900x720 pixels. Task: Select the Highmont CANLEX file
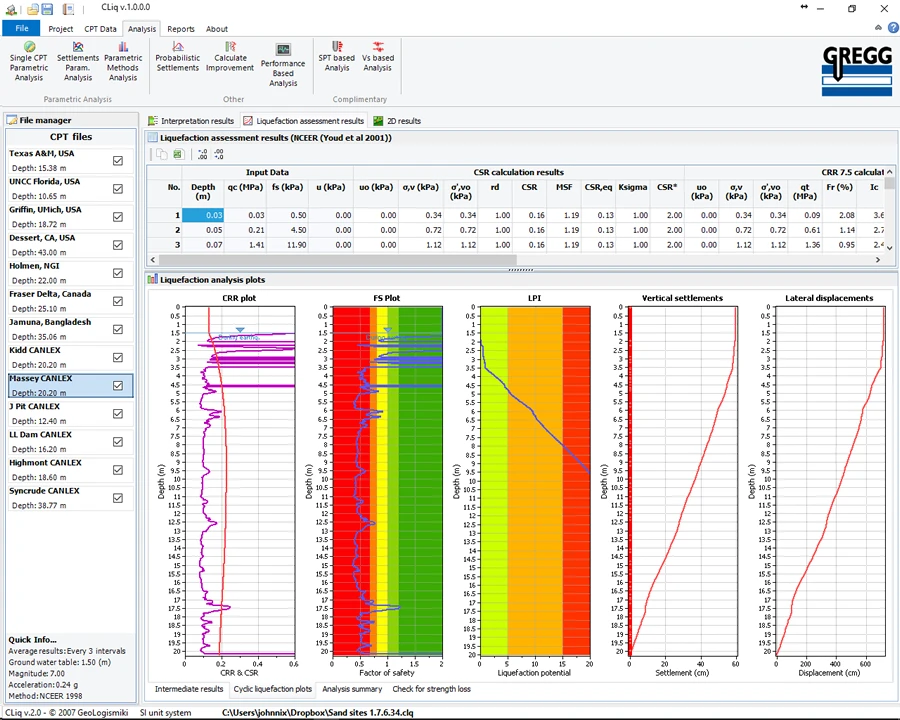coord(71,470)
